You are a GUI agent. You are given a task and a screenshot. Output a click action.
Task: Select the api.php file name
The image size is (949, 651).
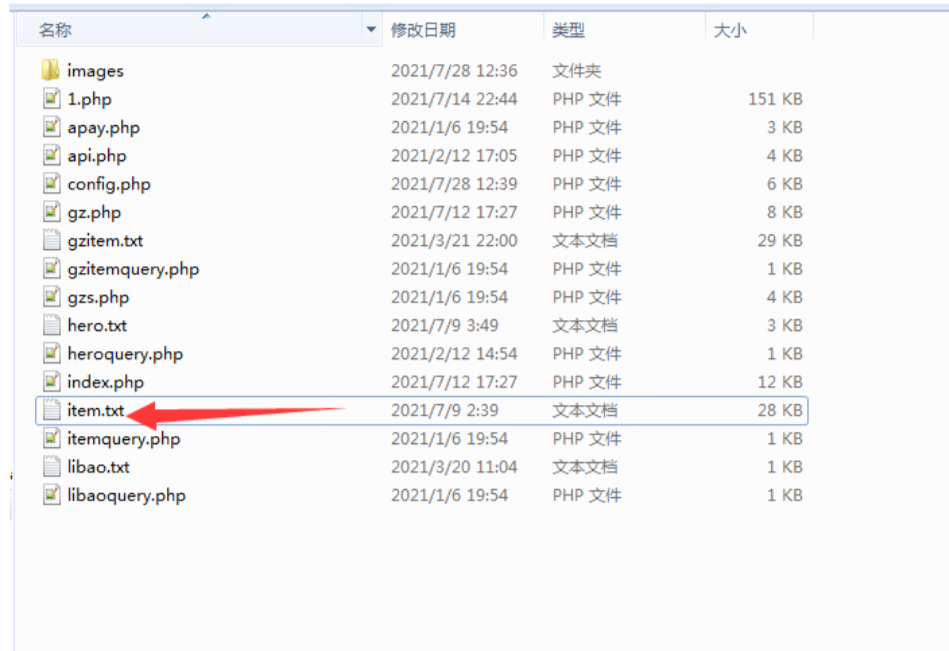pyautogui.click(x=97, y=156)
